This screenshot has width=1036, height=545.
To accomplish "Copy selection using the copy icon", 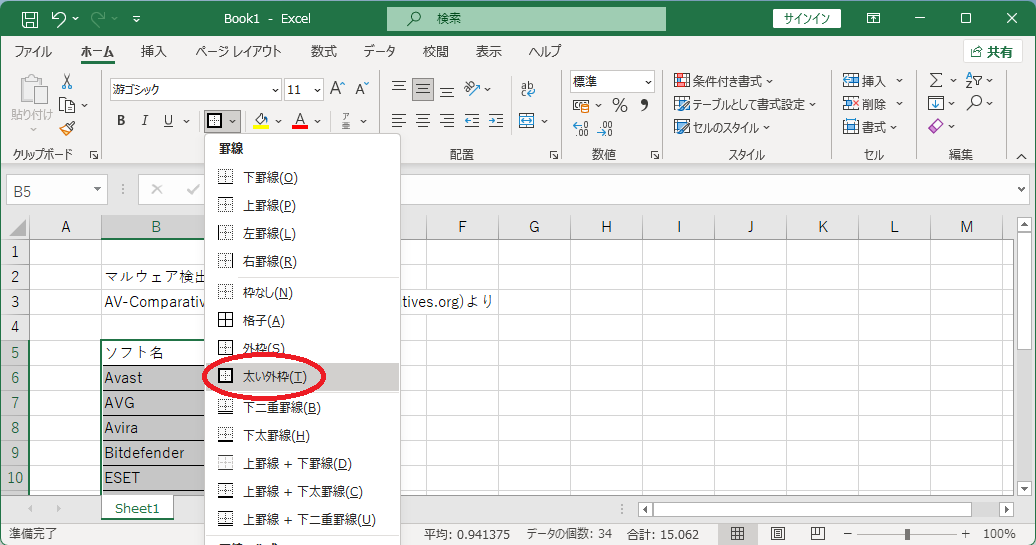I will pos(67,105).
